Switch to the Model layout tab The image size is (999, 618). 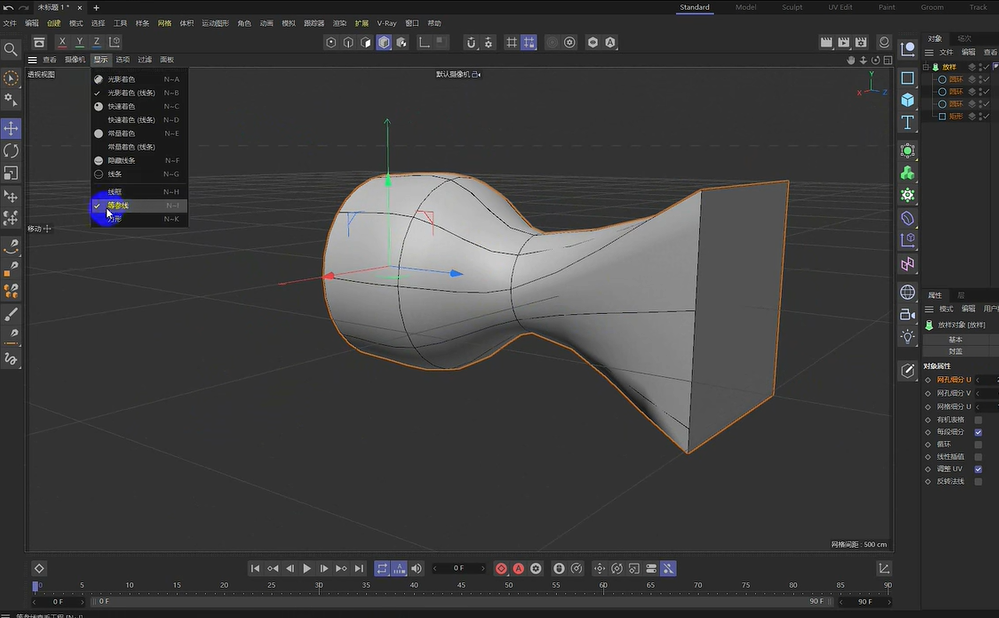point(745,7)
